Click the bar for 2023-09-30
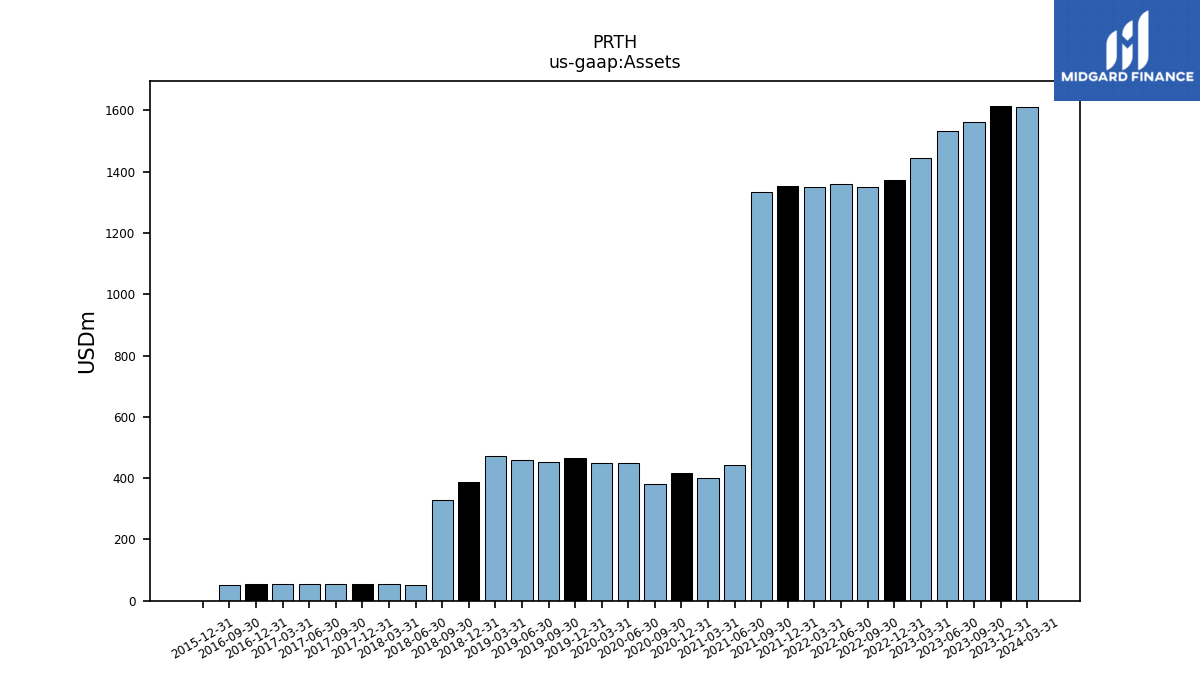The image size is (1200, 675). pos(974,361)
